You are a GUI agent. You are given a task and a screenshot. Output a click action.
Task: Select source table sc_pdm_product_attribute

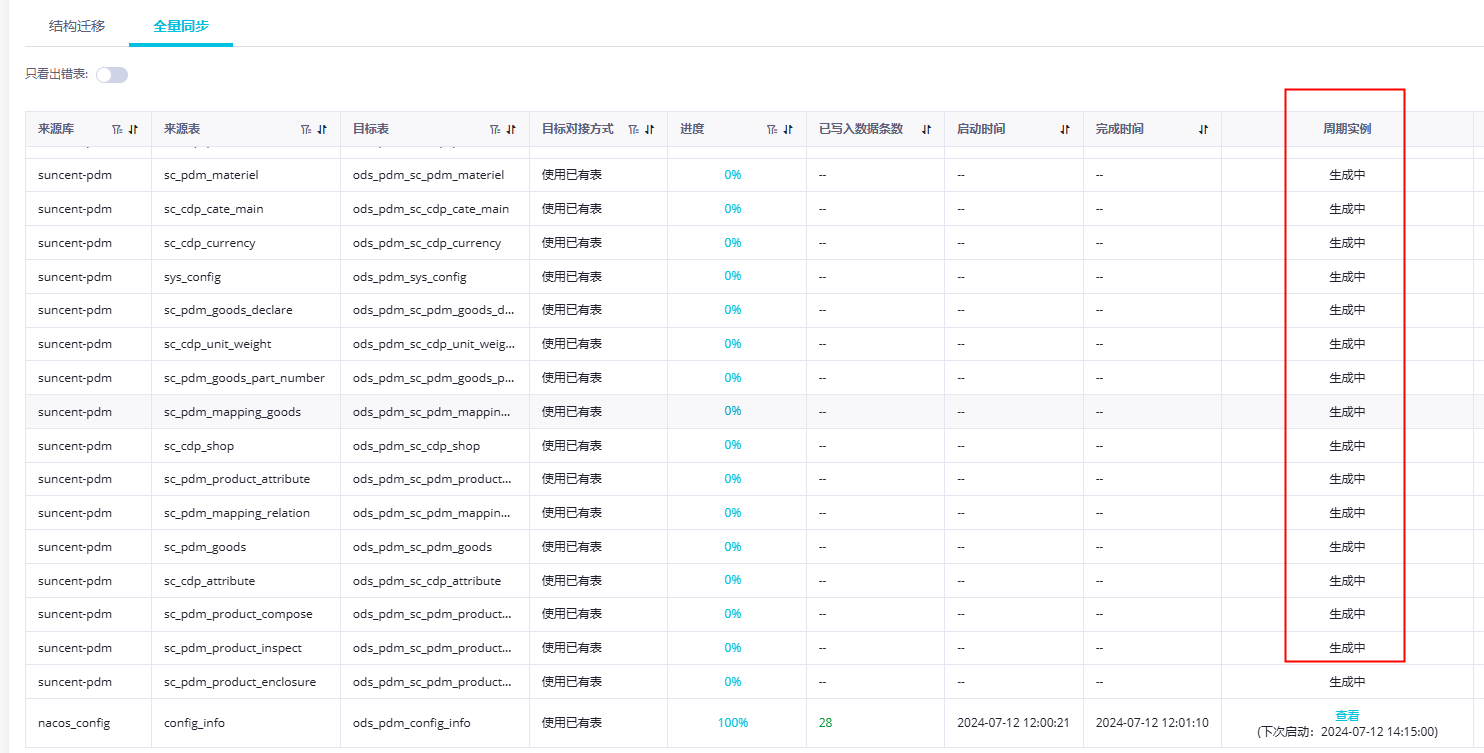[237, 479]
